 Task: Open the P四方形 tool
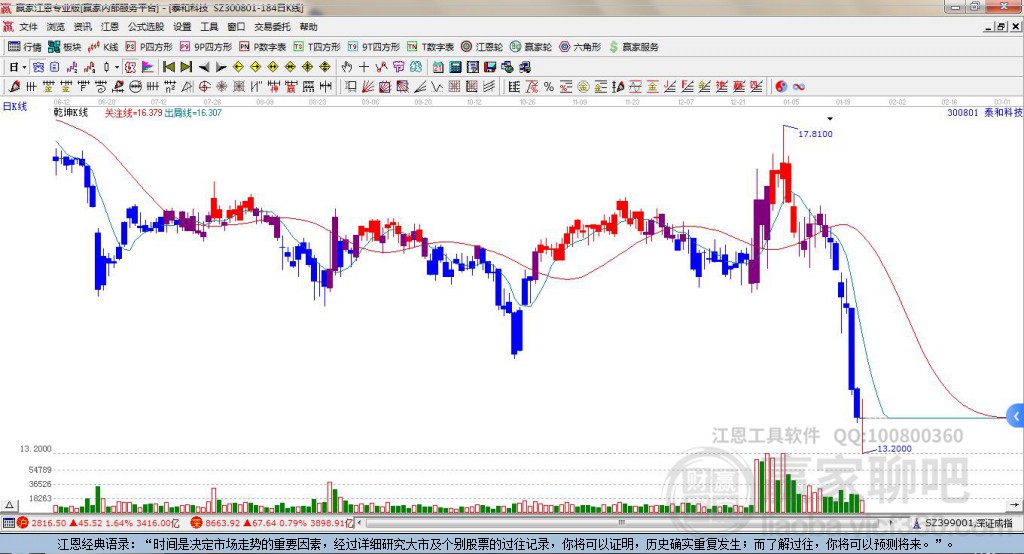pos(149,47)
